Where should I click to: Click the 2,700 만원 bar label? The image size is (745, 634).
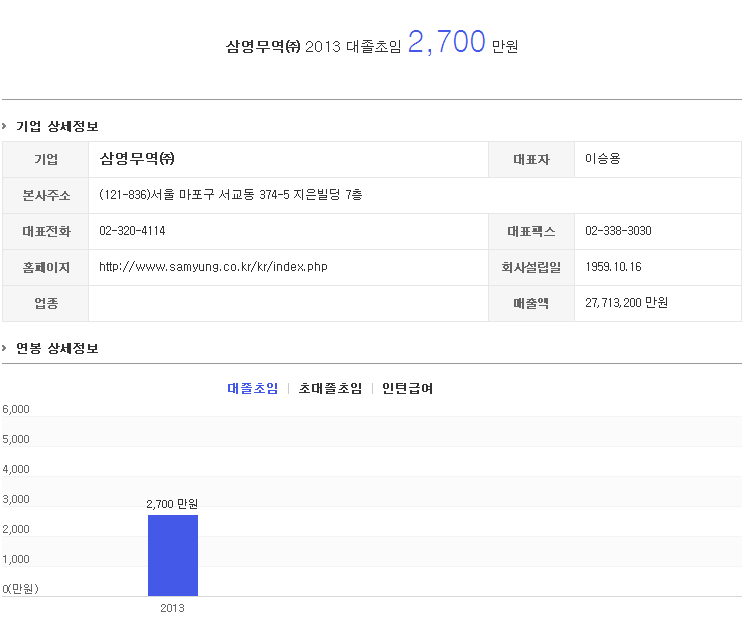pyautogui.click(x=172, y=504)
